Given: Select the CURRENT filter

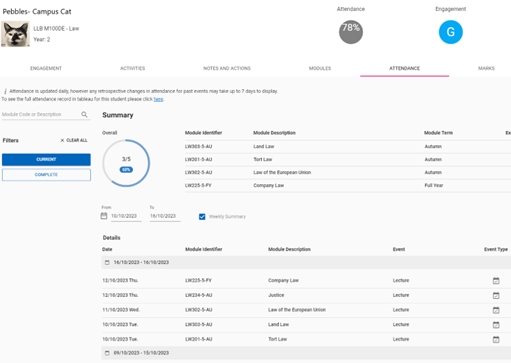Looking at the screenshot, I should click(46, 159).
